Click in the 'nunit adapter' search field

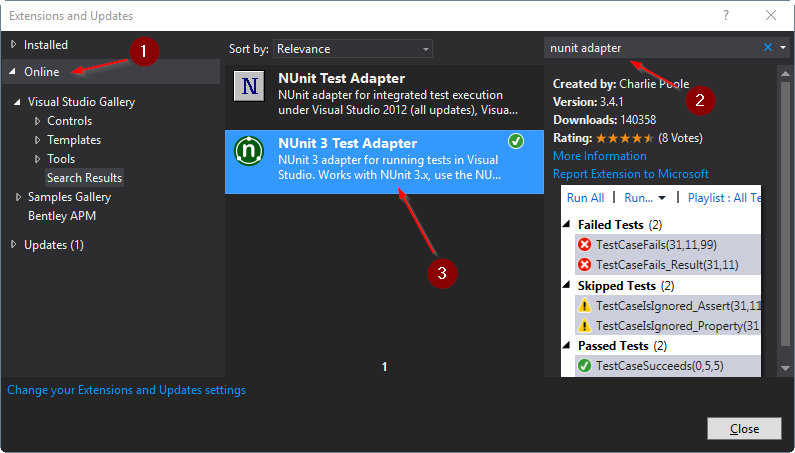652,48
